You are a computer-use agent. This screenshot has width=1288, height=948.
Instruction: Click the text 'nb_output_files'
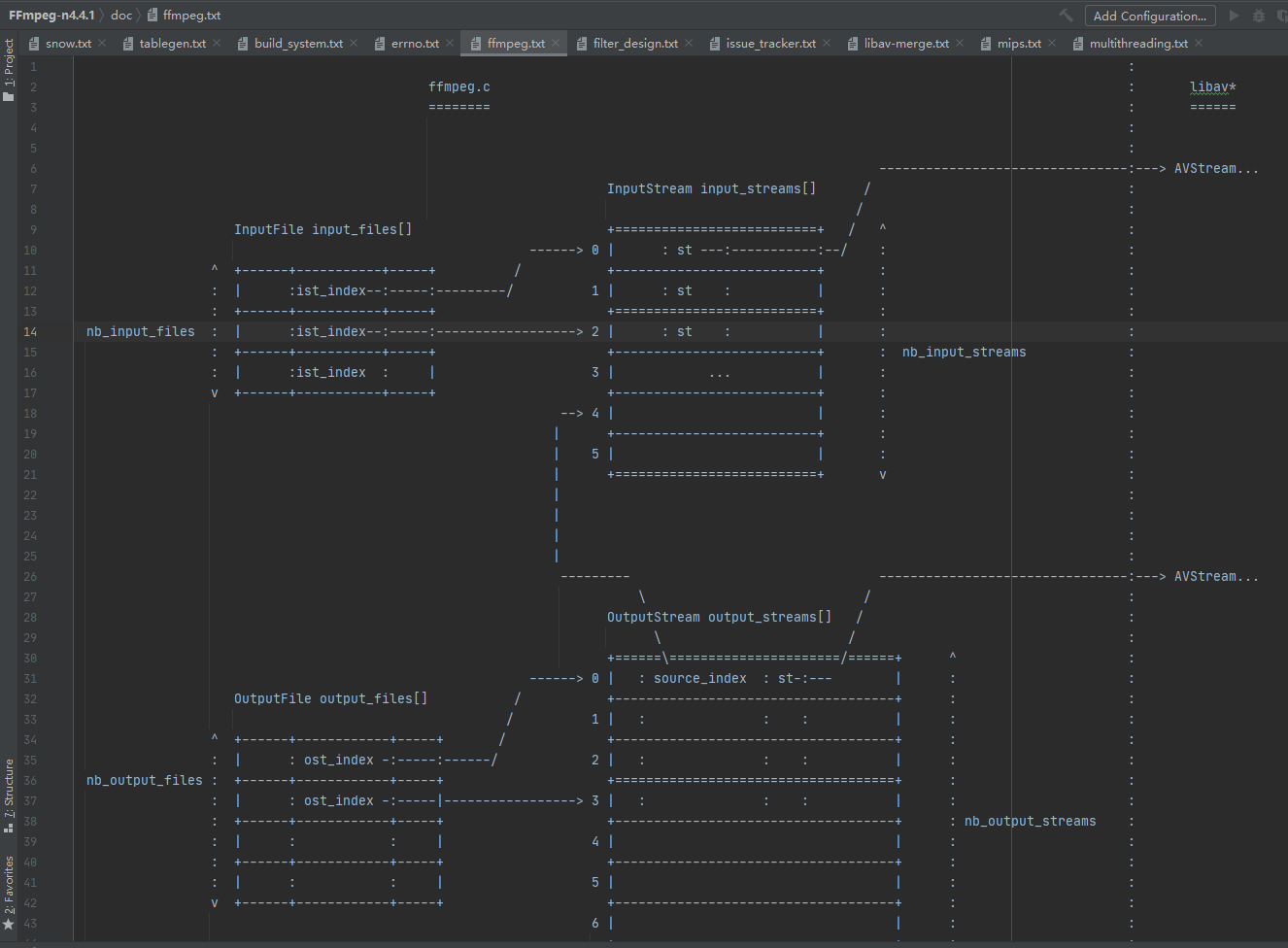pyautogui.click(x=145, y=780)
